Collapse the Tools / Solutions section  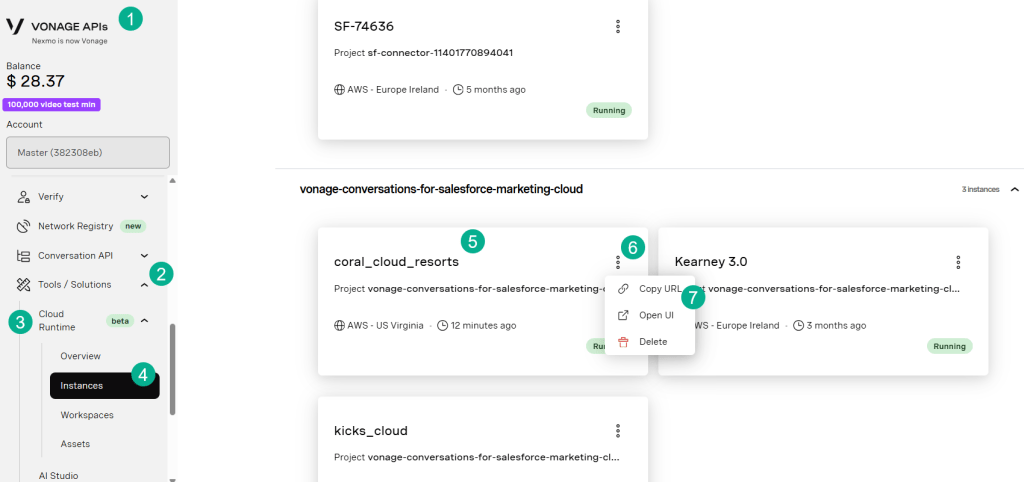(x=144, y=285)
